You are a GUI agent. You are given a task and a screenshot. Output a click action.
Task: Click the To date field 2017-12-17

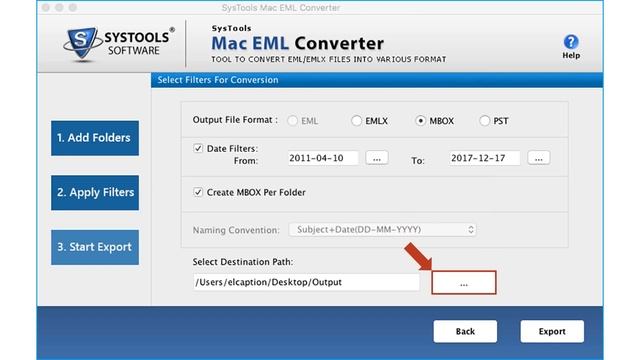coord(484,158)
